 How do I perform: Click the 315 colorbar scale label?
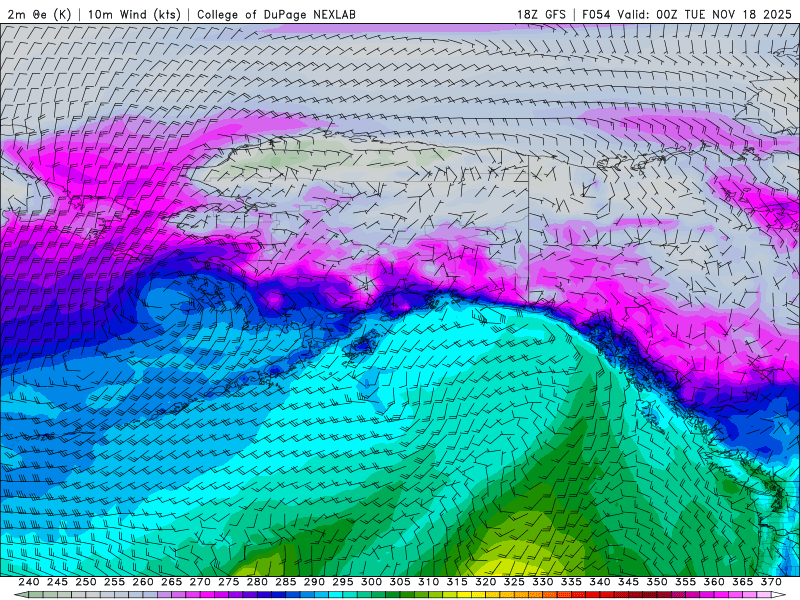point(457,582)
